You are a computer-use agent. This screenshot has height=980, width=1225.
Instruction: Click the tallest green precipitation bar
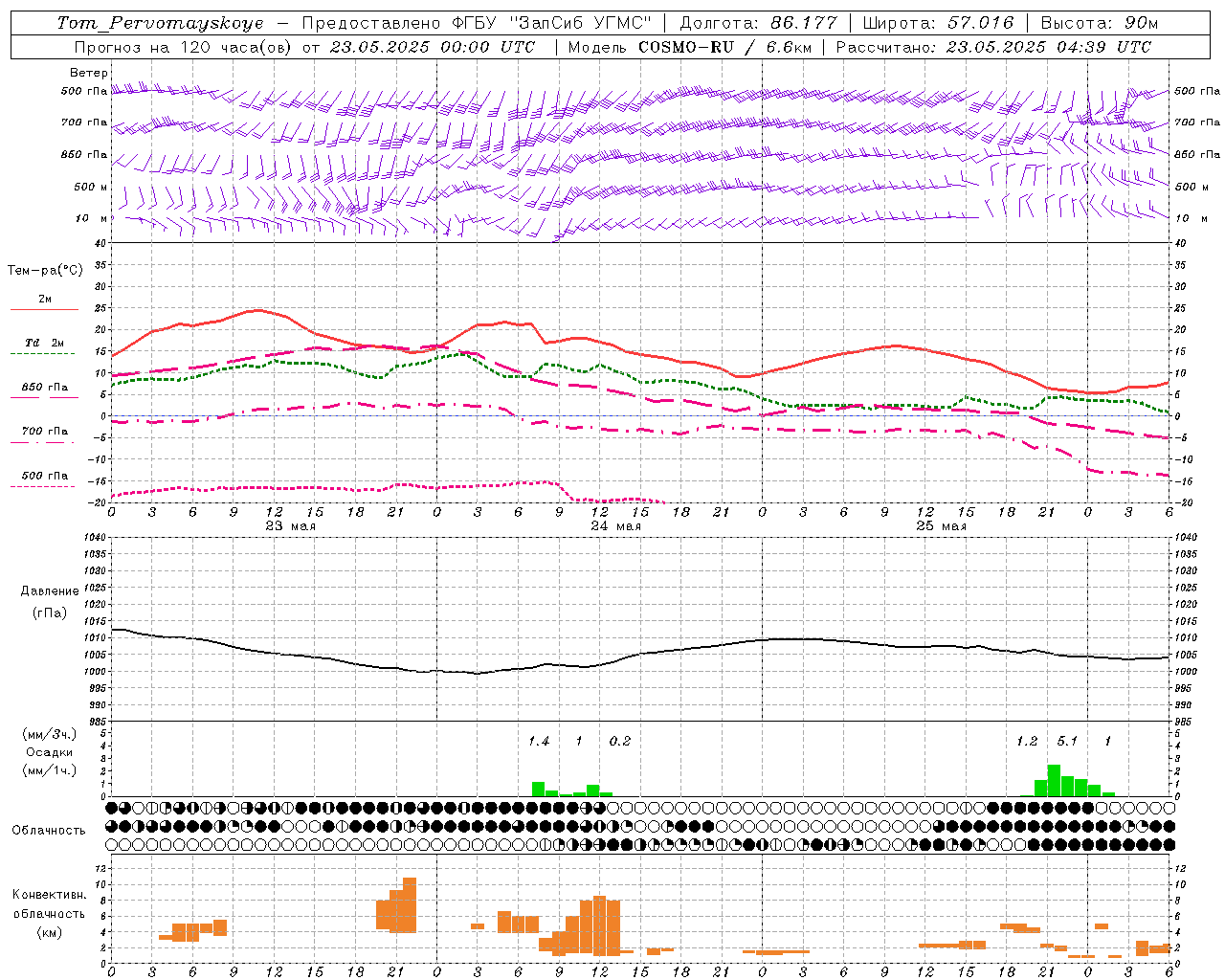1054,780
